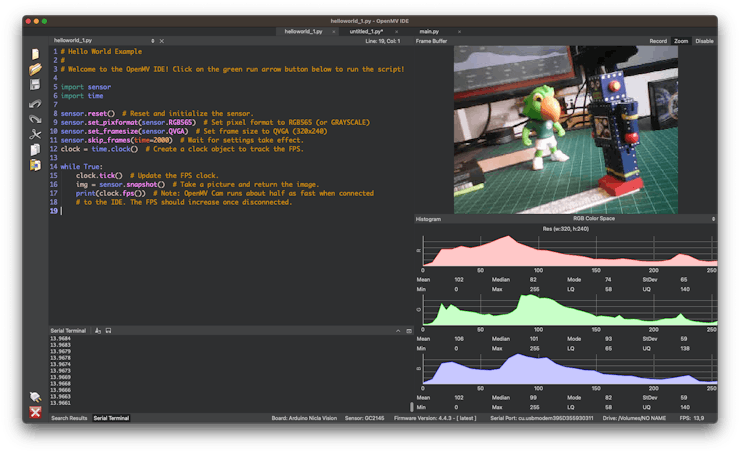This screenshot has height=453, width=740.
Task: Stop the running script with red X
Action: pos(35,412)
